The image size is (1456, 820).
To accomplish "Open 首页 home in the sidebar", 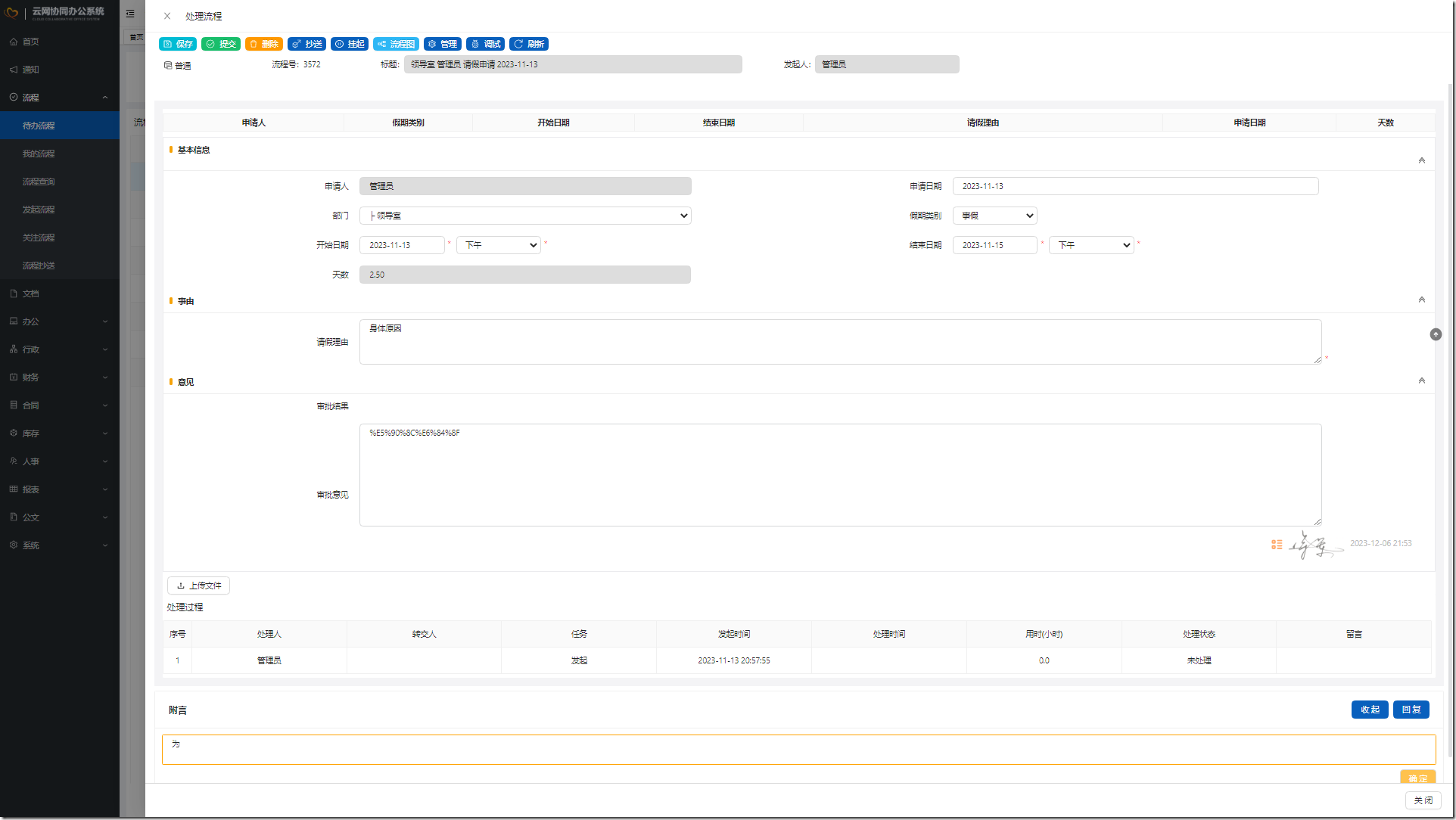I will (x=60, y=42).
